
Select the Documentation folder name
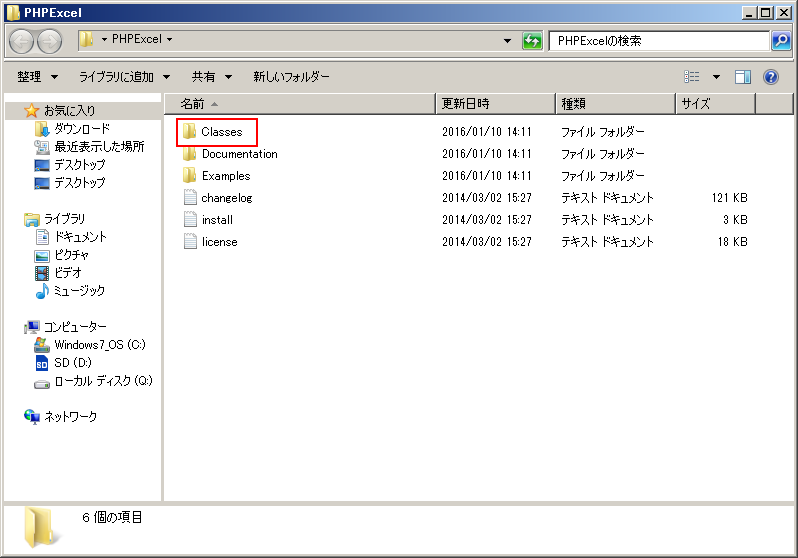[x=240, y=154]
